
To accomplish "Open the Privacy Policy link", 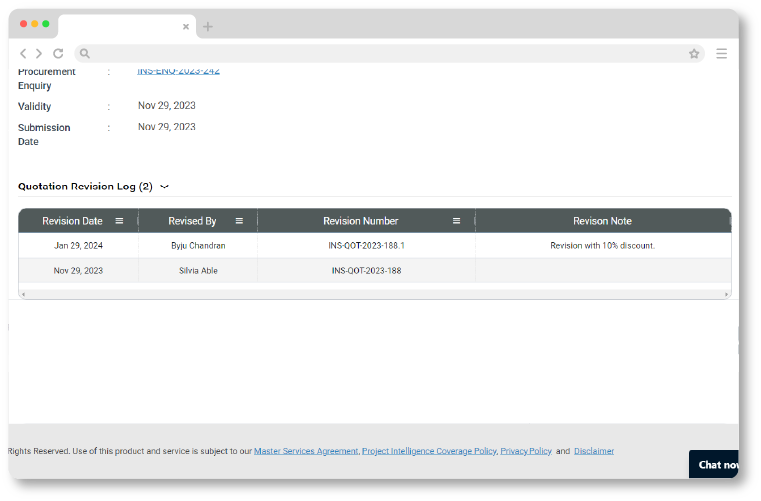I will coord(526,451).
